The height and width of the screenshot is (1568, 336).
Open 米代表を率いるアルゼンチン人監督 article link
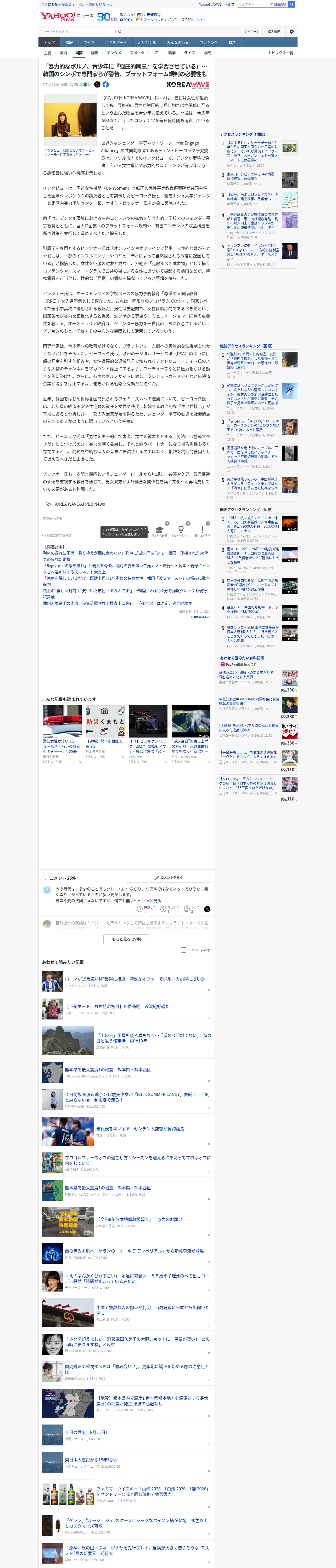[140, 1128]
